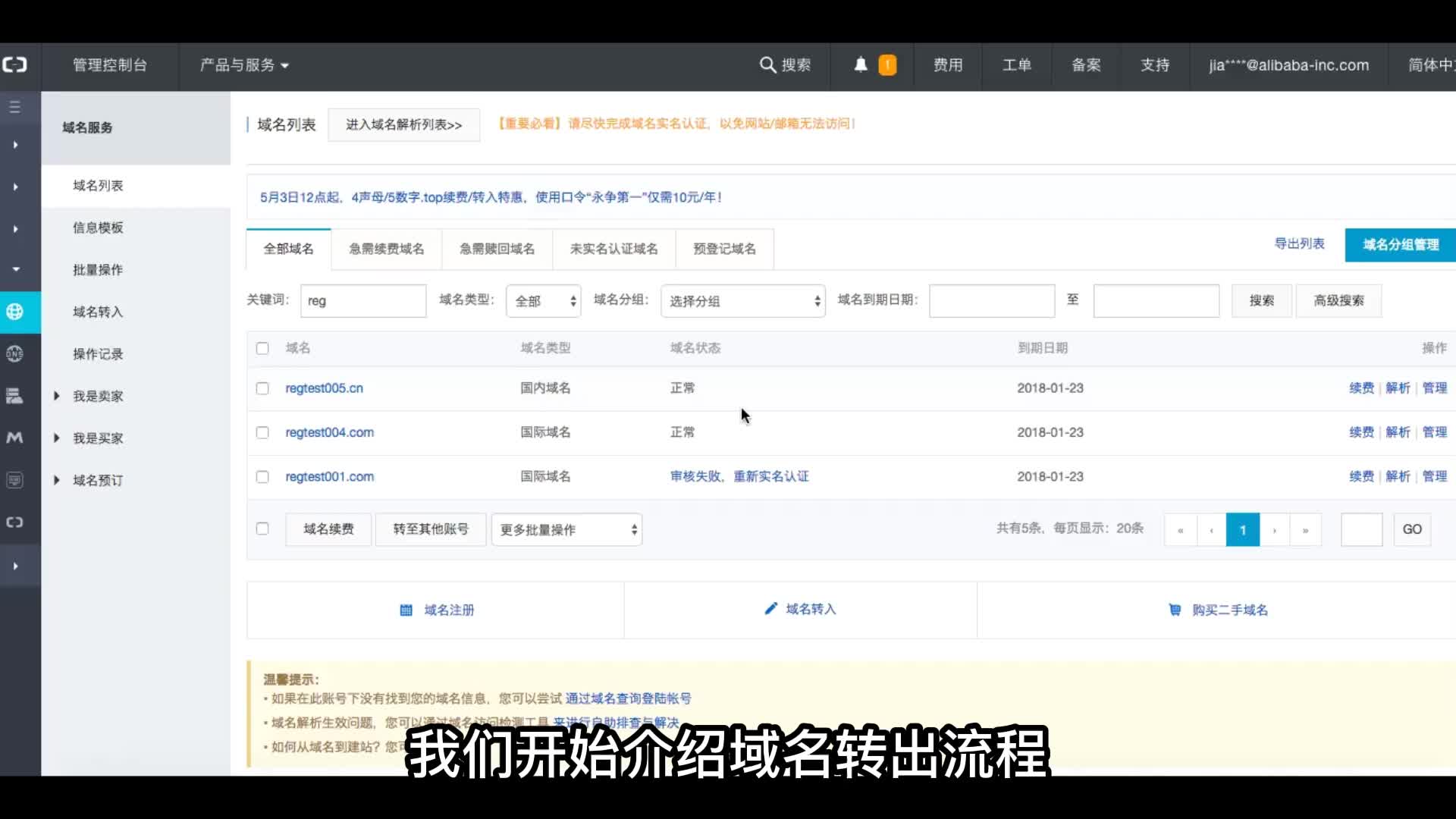Open 费用 in top navigation
The width and height of the screenshot is (1456, 819).
point(948,65)
